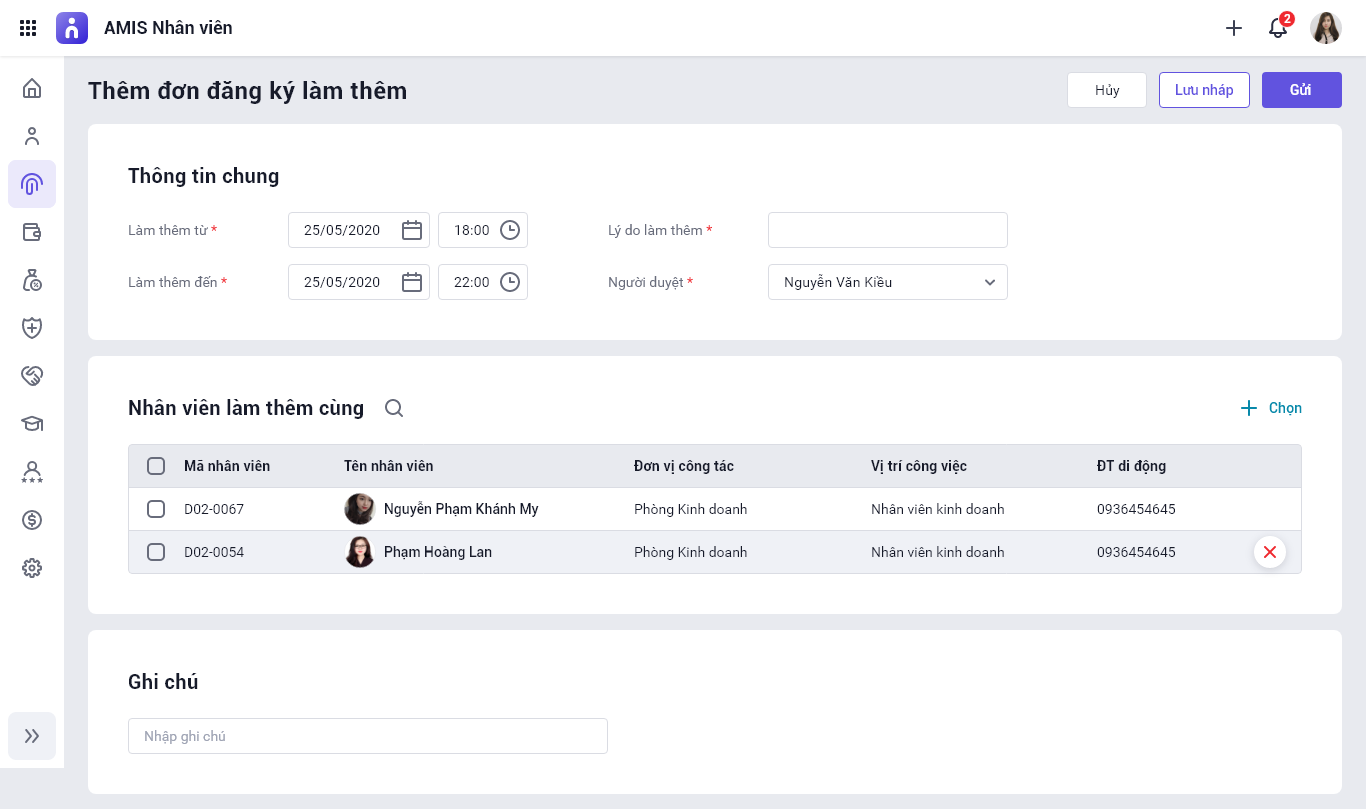Viewport: 1366px width, 809px height.
Task: Check the box for employee D02-0067
Action: [x=156, y=509]
